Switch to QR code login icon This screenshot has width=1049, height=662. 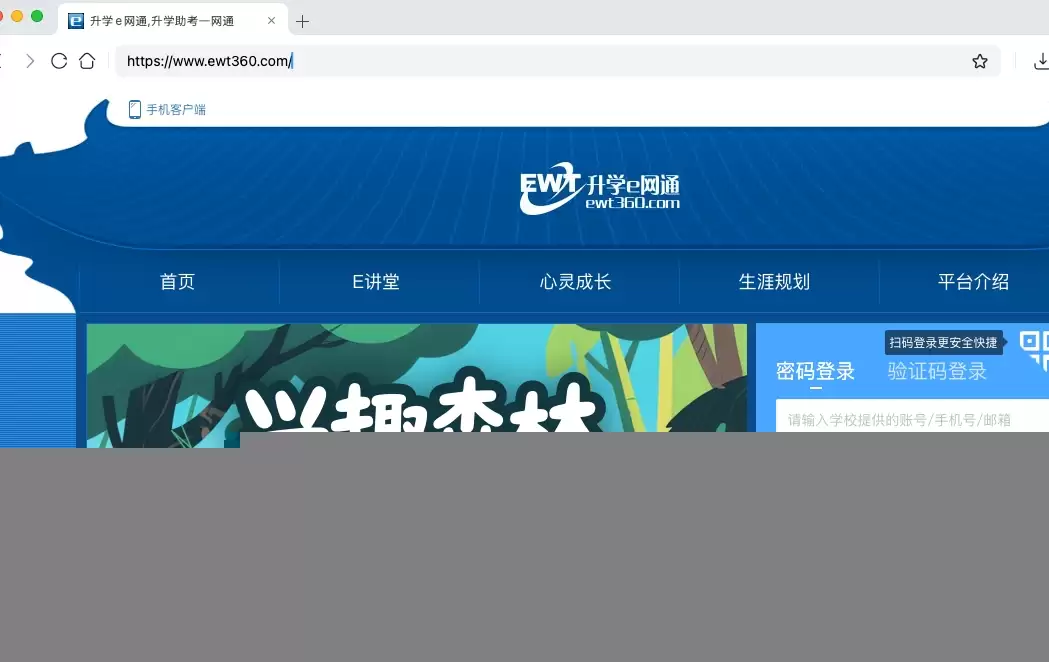[x=1034, y=350]
